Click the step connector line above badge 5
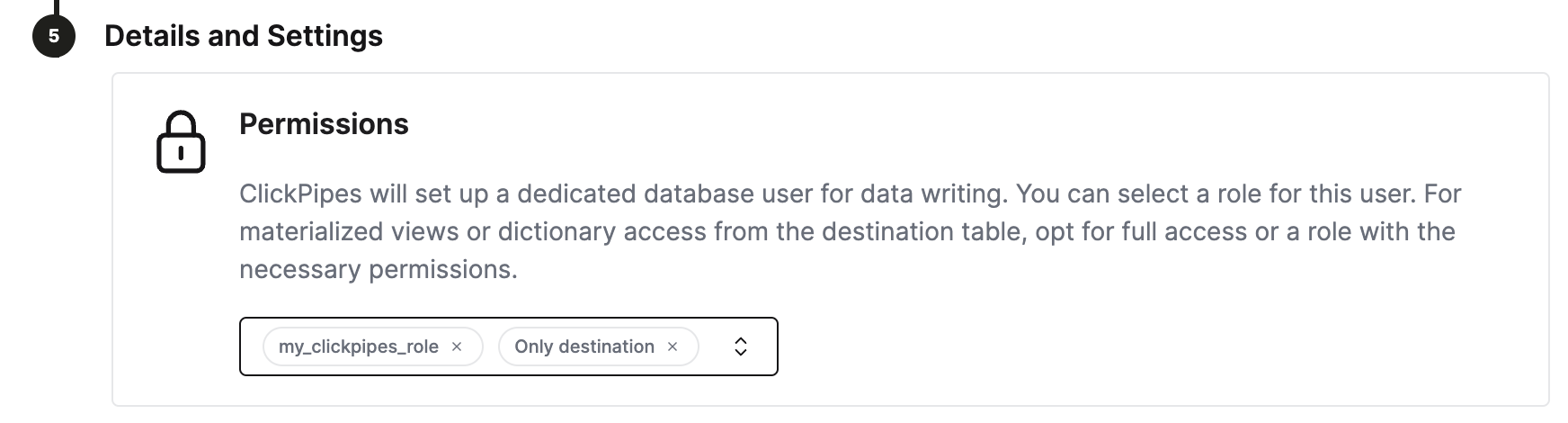This screenshot has height=423, width=1568. click(x=56, y=7)
